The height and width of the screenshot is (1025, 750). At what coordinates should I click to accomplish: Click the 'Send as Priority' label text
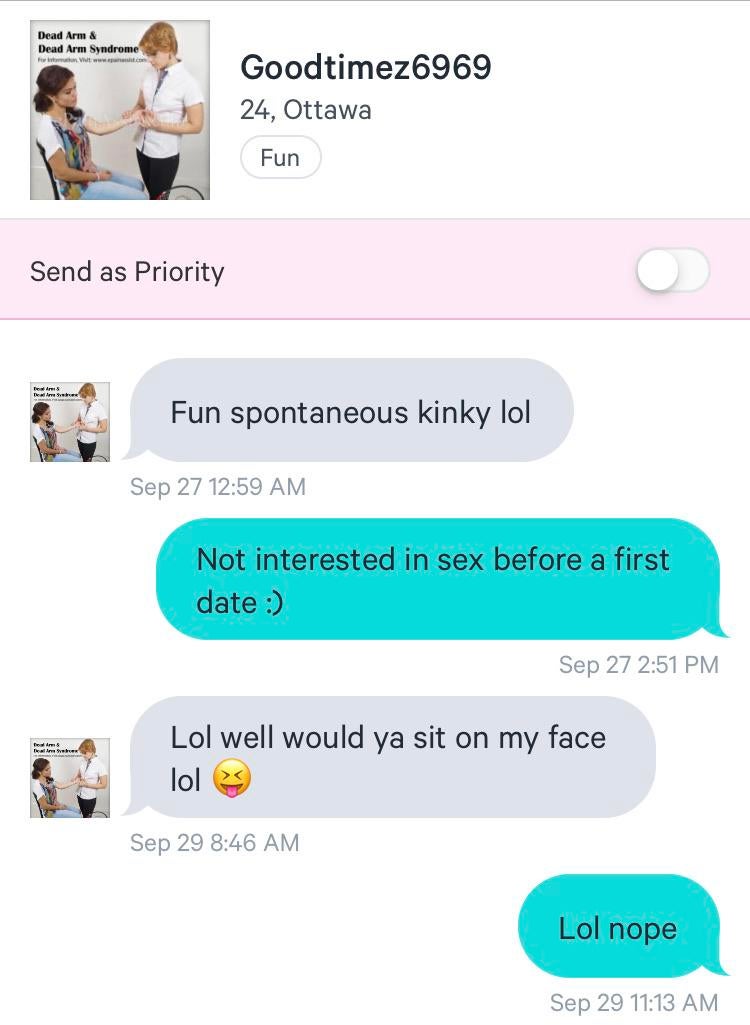coord(128,271)
